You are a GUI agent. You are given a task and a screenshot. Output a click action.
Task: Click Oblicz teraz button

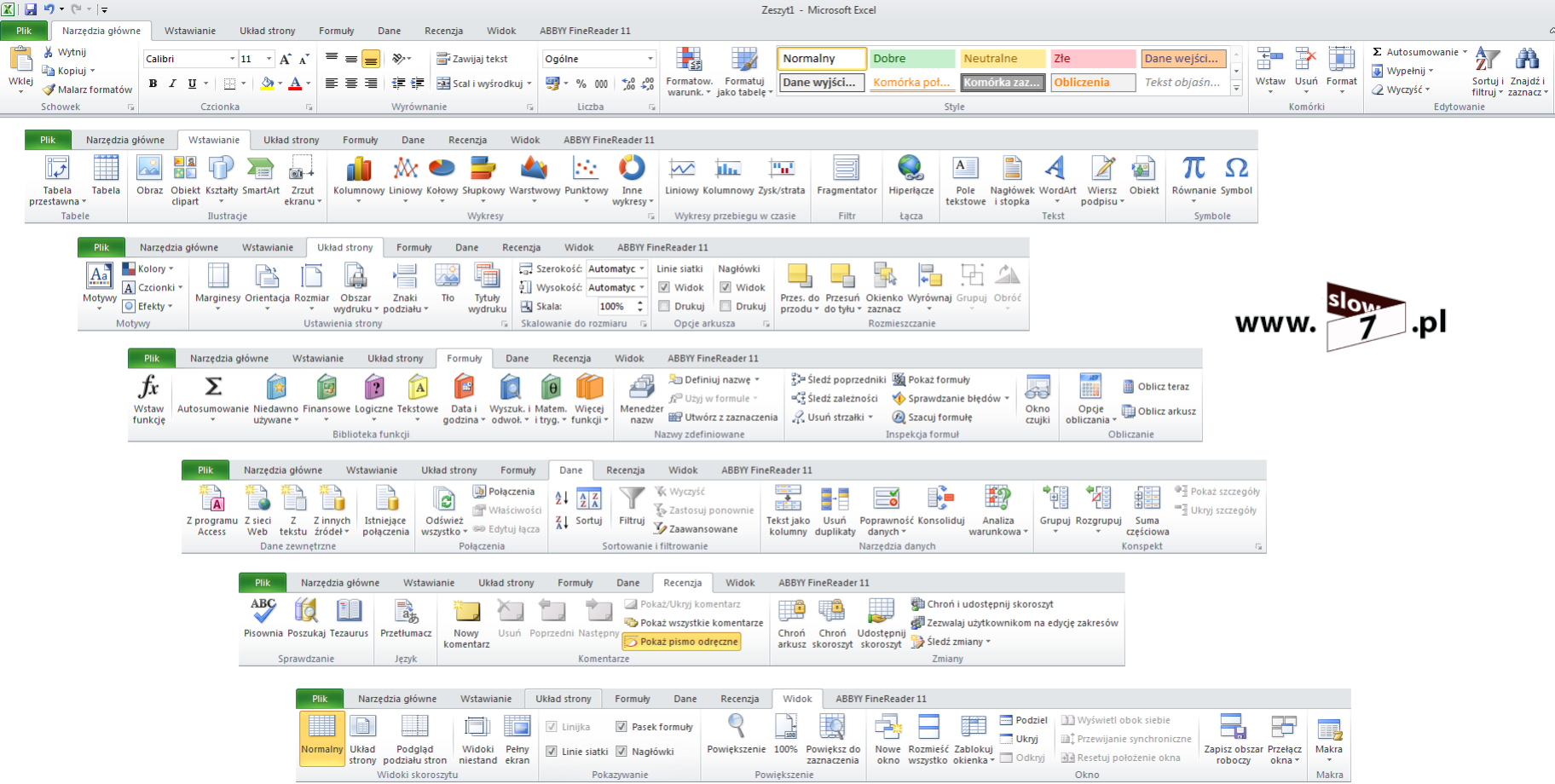[1156, 387]
